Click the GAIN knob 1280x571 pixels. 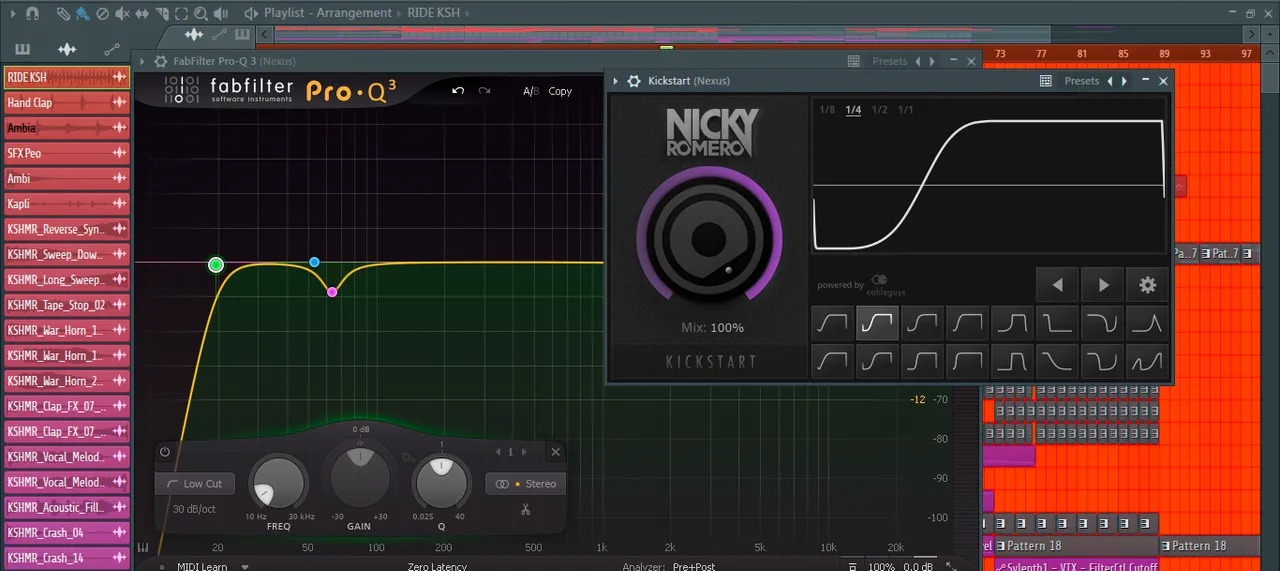pos(360,477)
